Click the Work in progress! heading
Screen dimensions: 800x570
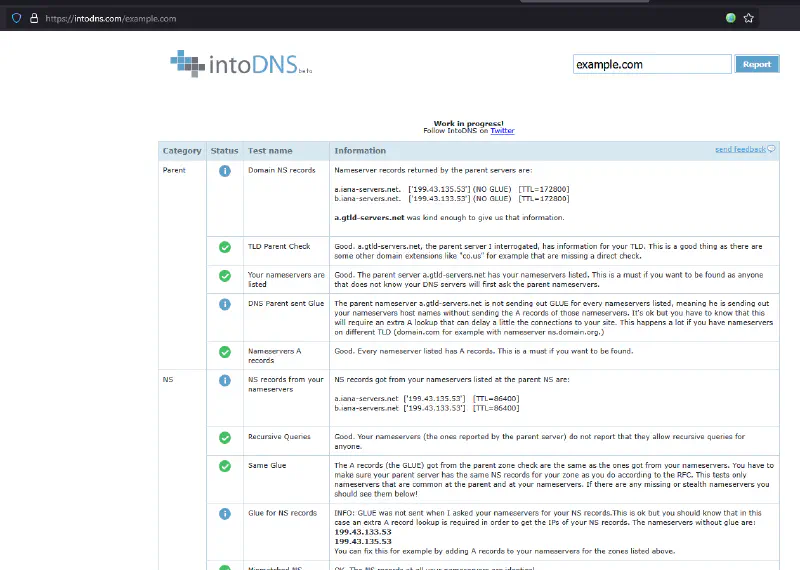(x=468, y=123)
